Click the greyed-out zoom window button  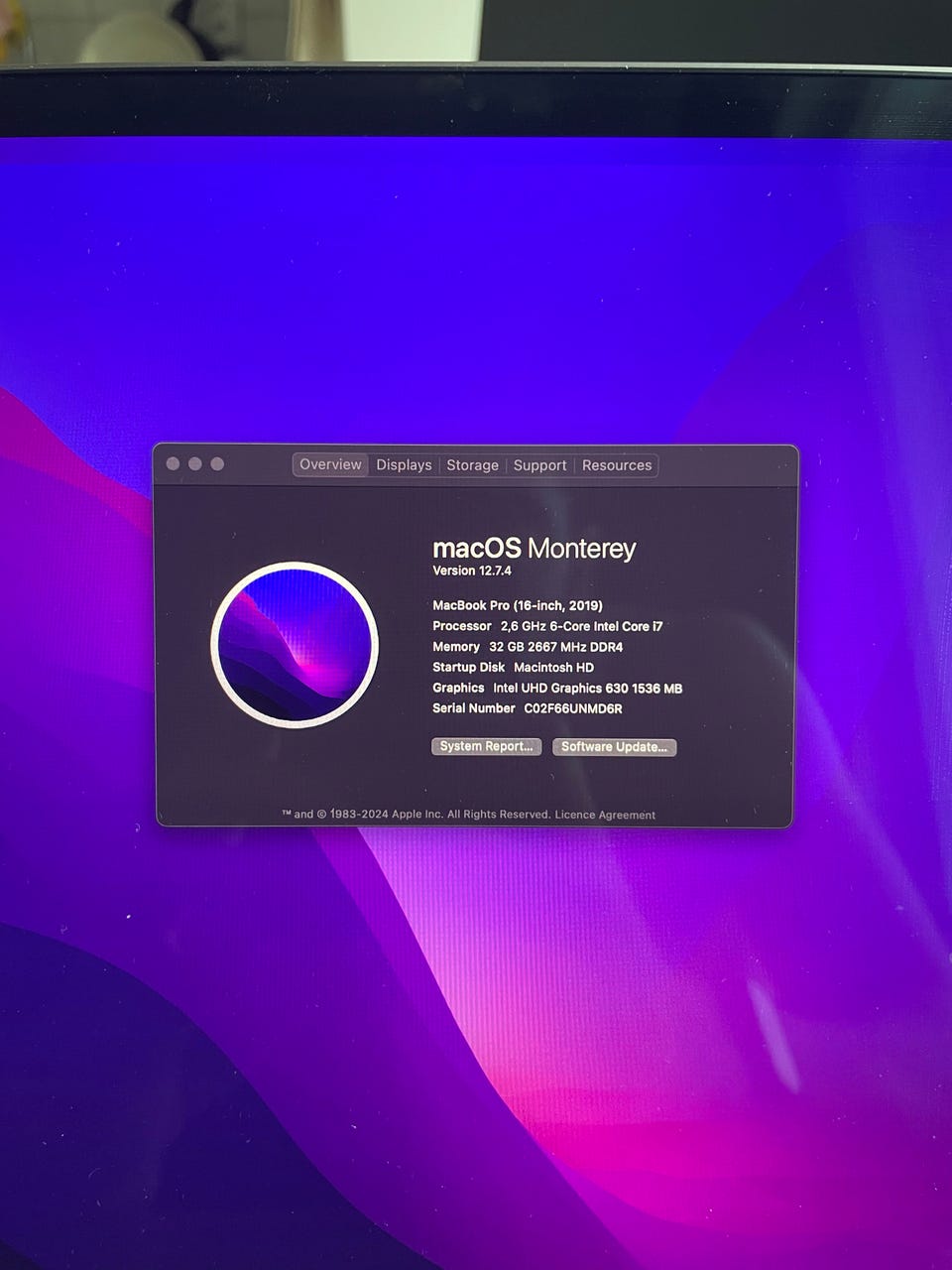coord(217,463)
